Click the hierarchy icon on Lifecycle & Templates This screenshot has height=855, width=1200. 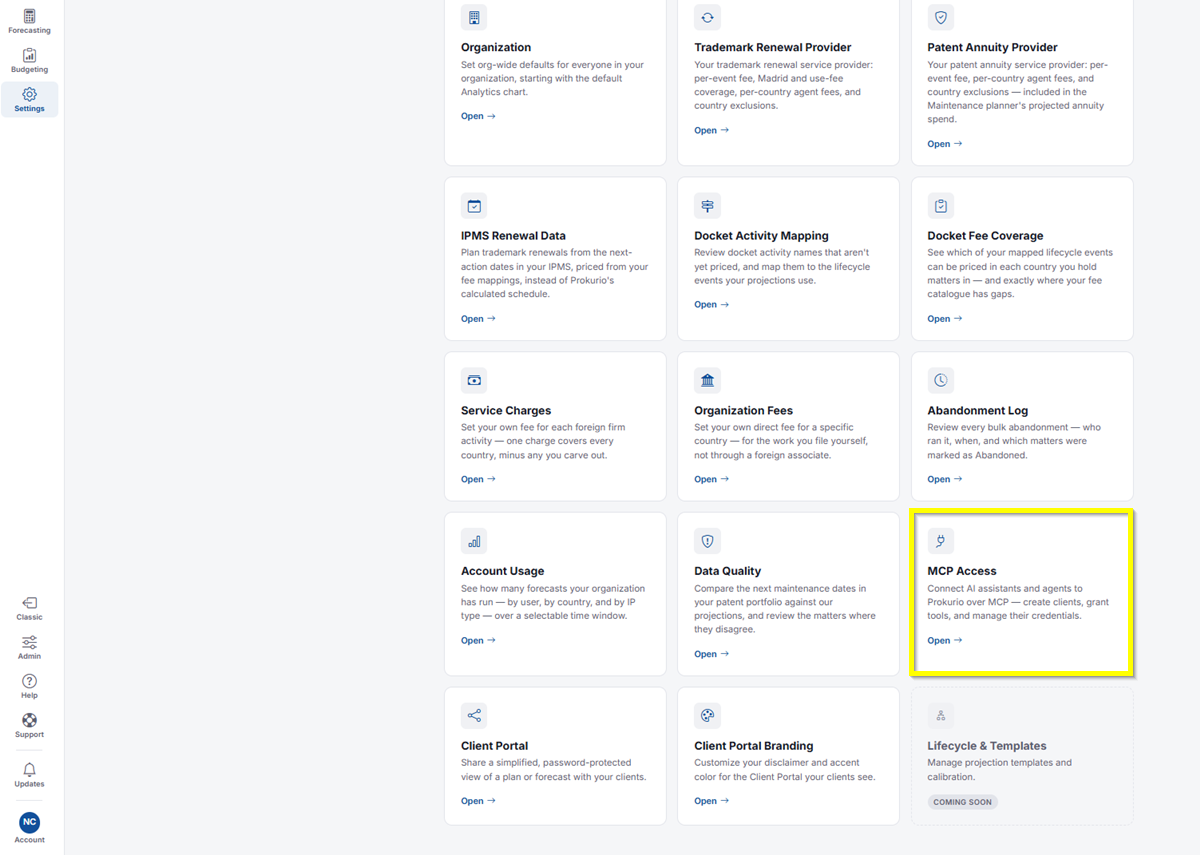[x=940, y=715]
